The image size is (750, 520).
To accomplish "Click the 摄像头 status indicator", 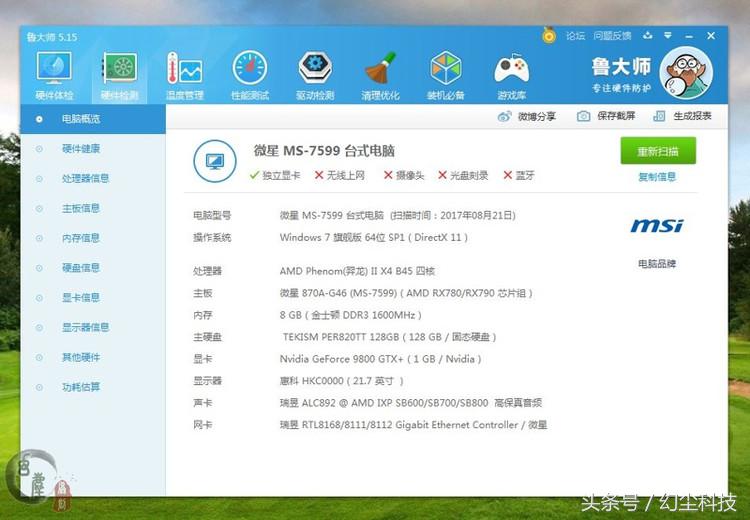I will pos(404,176).
